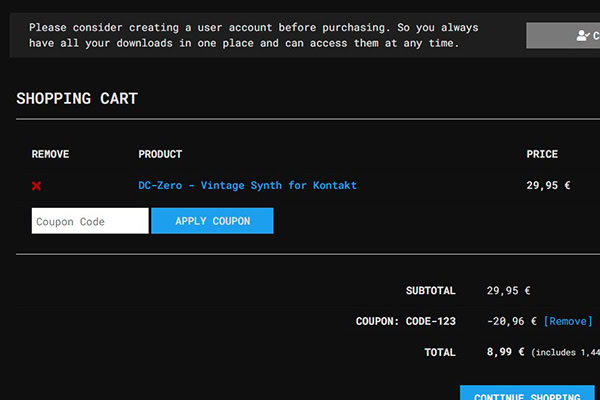Select the product price 29,95 €
This screenshot has height=400, width=600.
(x=548, y=186)
